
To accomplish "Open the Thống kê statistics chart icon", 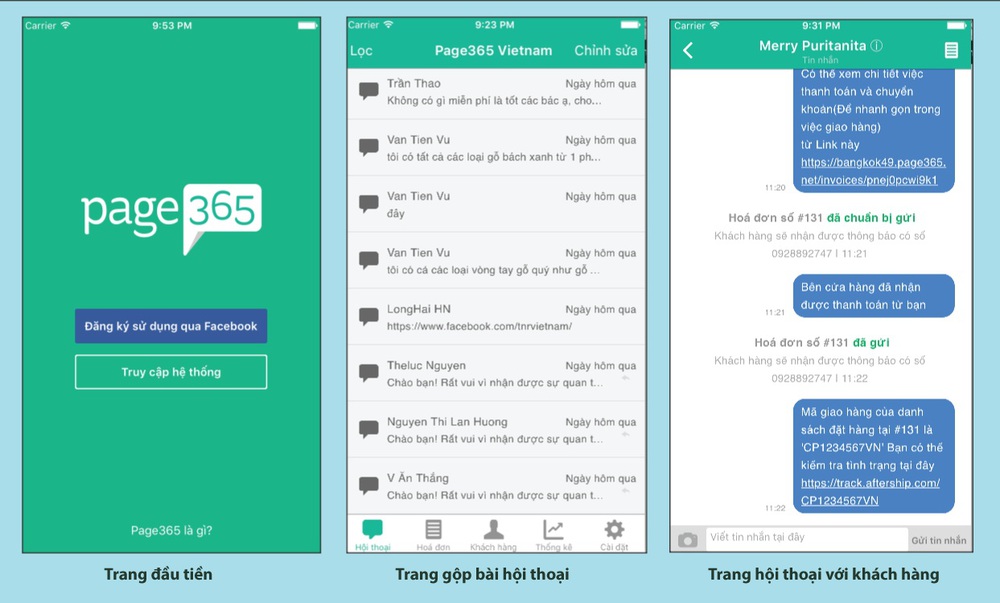I will (553, 530).
